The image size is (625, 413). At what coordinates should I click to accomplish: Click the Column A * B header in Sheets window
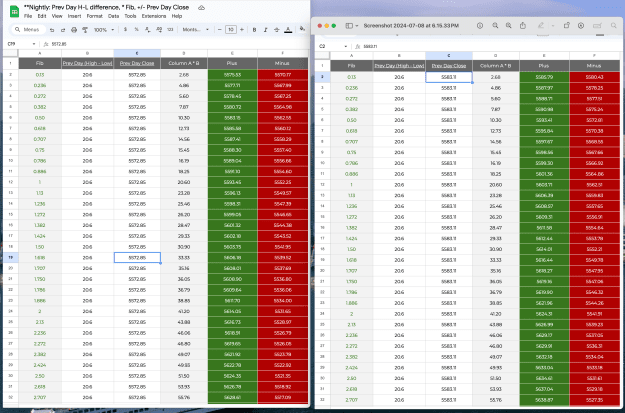point(184,63)
